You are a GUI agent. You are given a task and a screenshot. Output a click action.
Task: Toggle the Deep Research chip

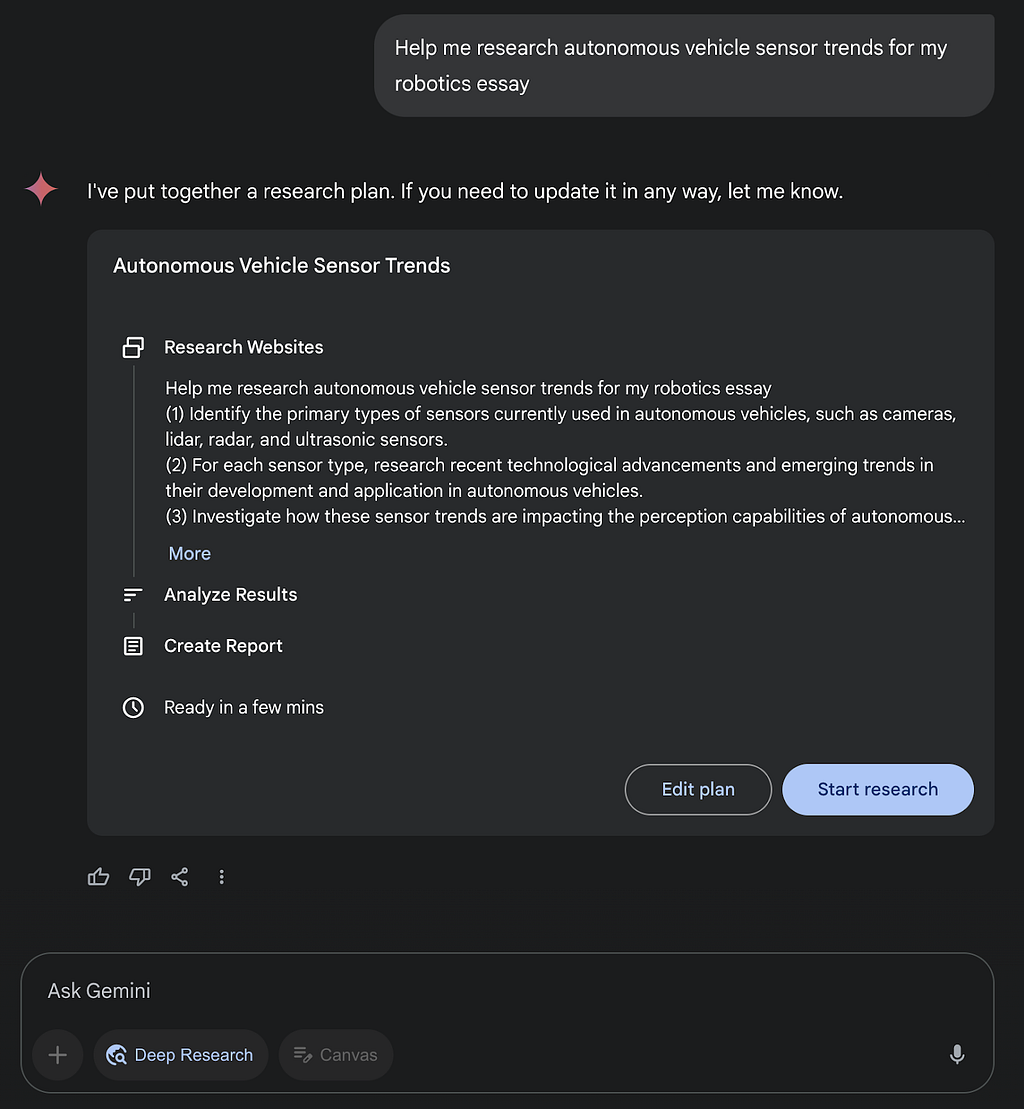click(180, 1055)
